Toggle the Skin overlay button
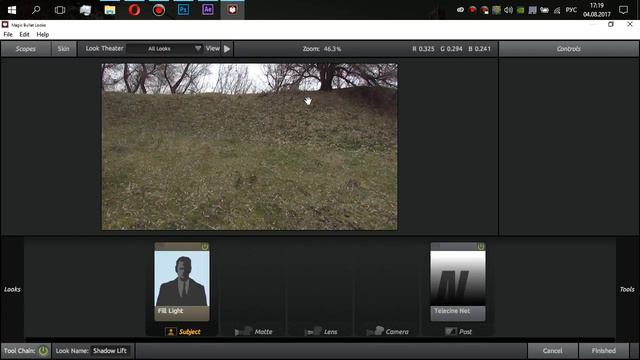 63,49
